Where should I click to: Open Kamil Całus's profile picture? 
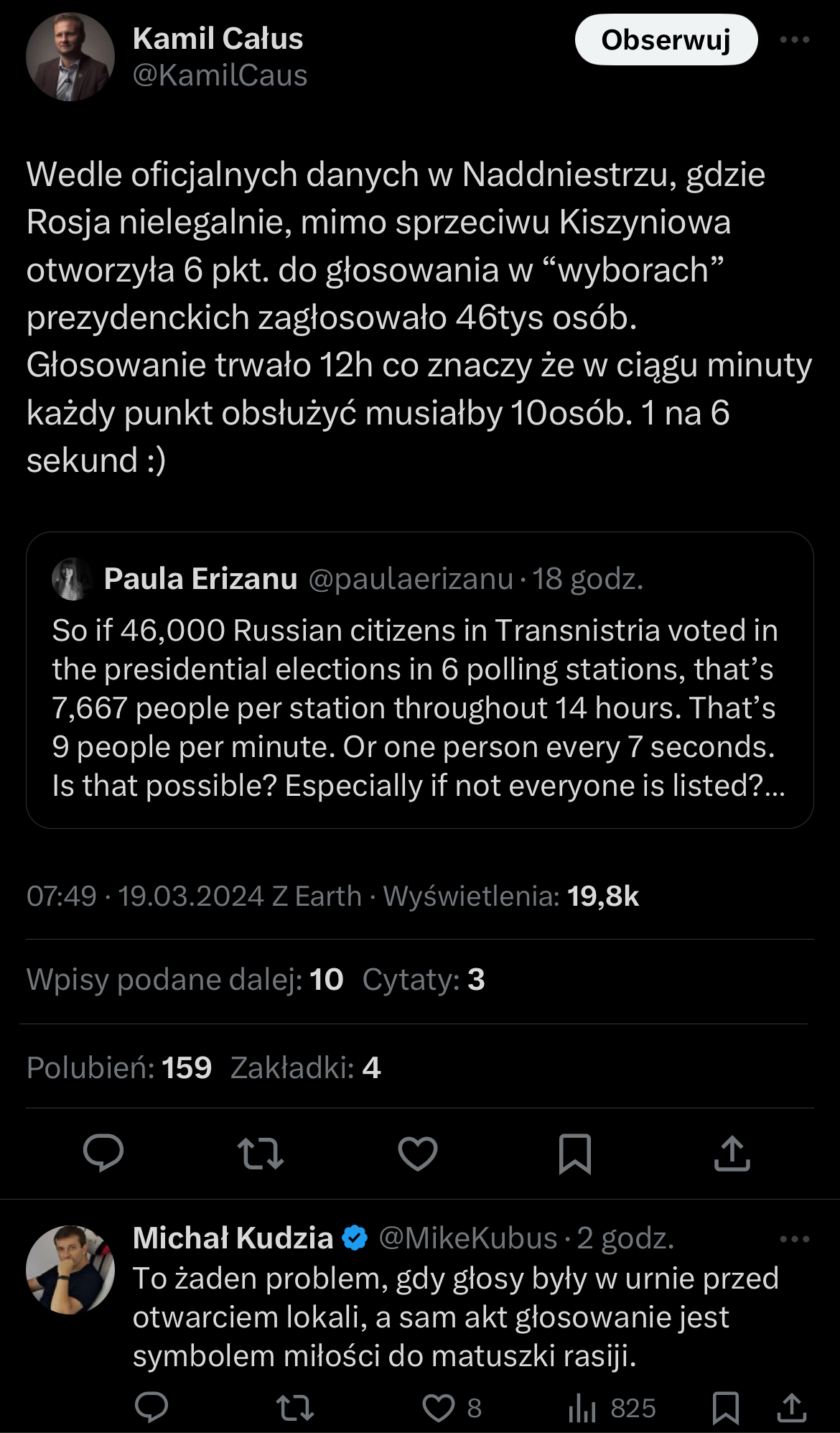click(x=70, y=57)
